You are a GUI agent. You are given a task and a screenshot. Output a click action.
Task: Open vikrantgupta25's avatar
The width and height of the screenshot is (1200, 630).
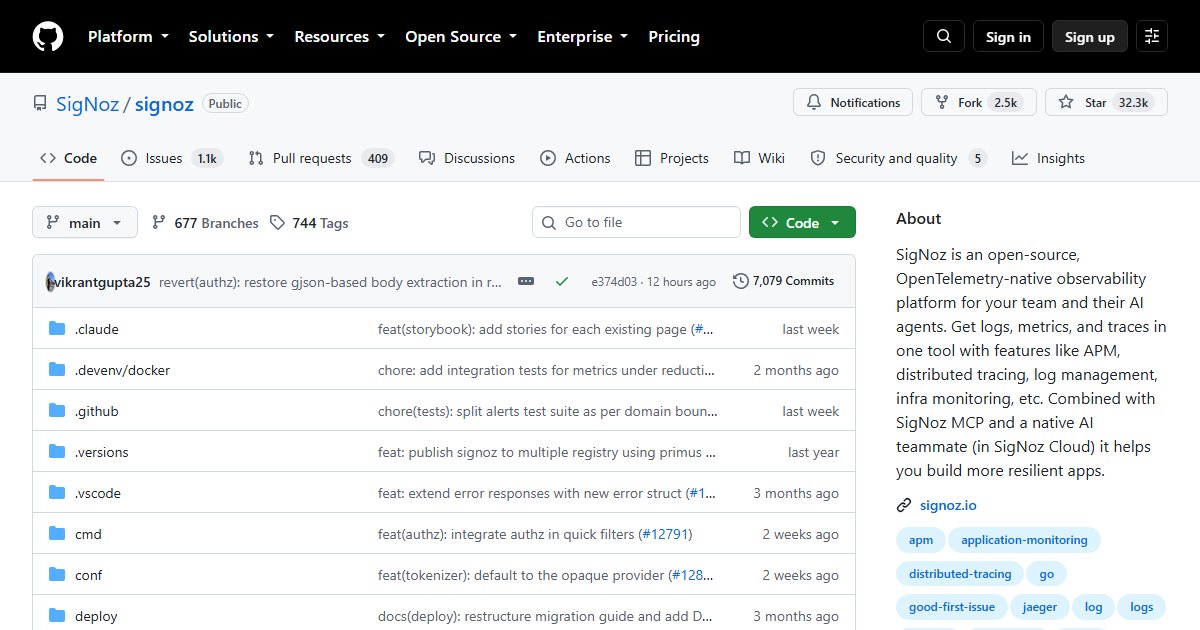pos(51,282)
